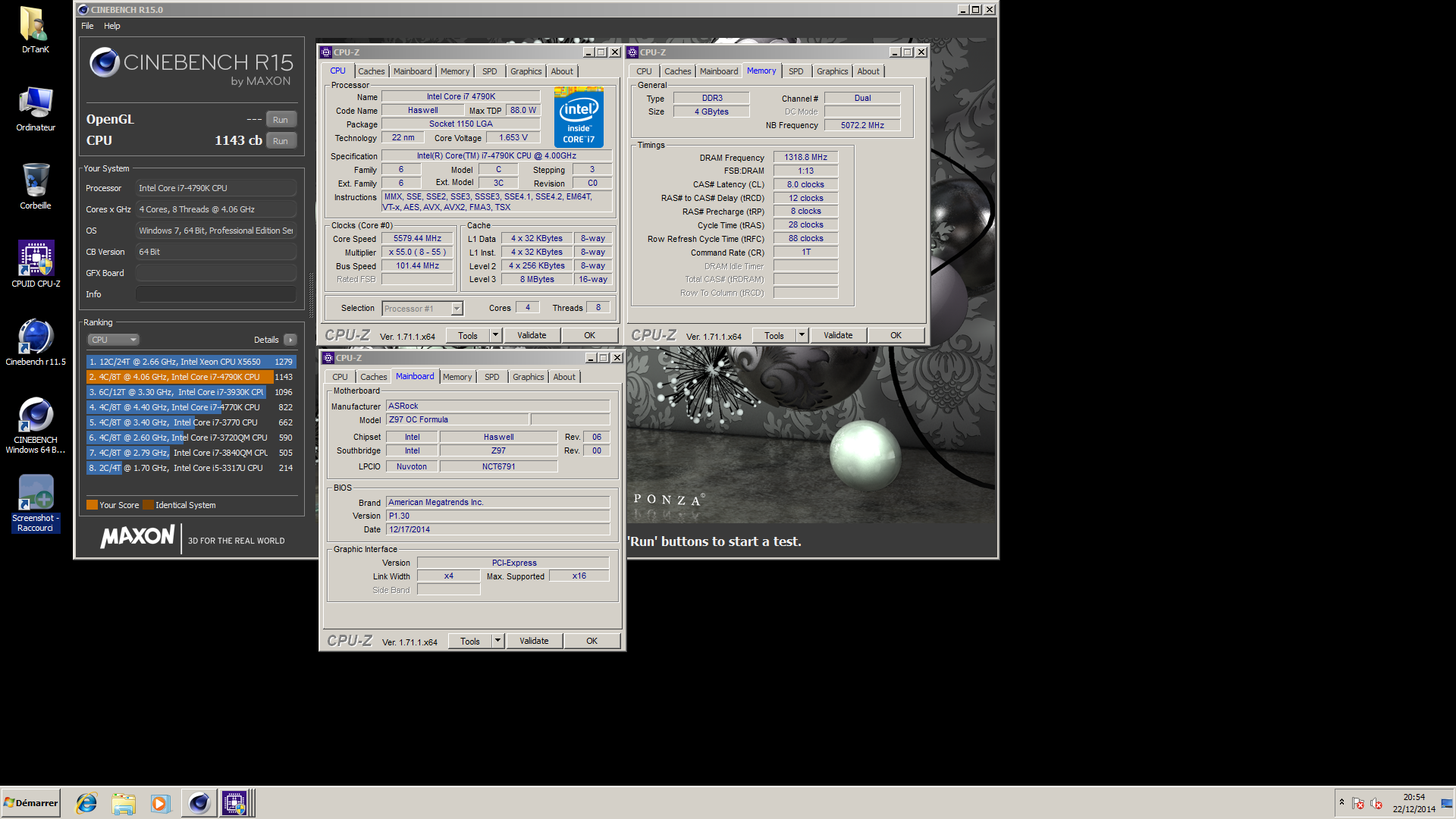Click Tools button in Memory window
1456x819 pixels.
[x=774, y=335]
